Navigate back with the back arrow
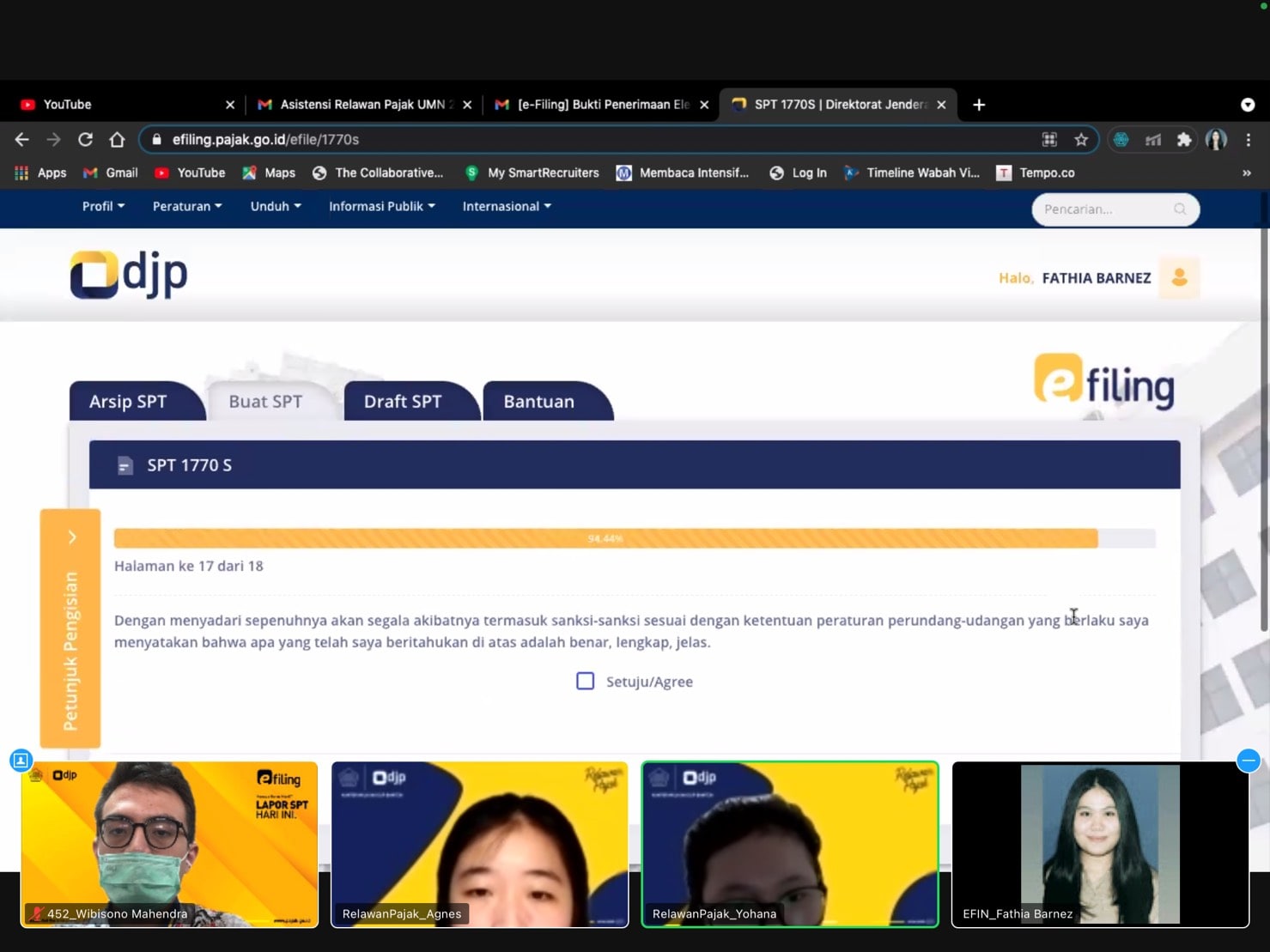The height and width of the screenshot is (952, 1270). (22, 139)
